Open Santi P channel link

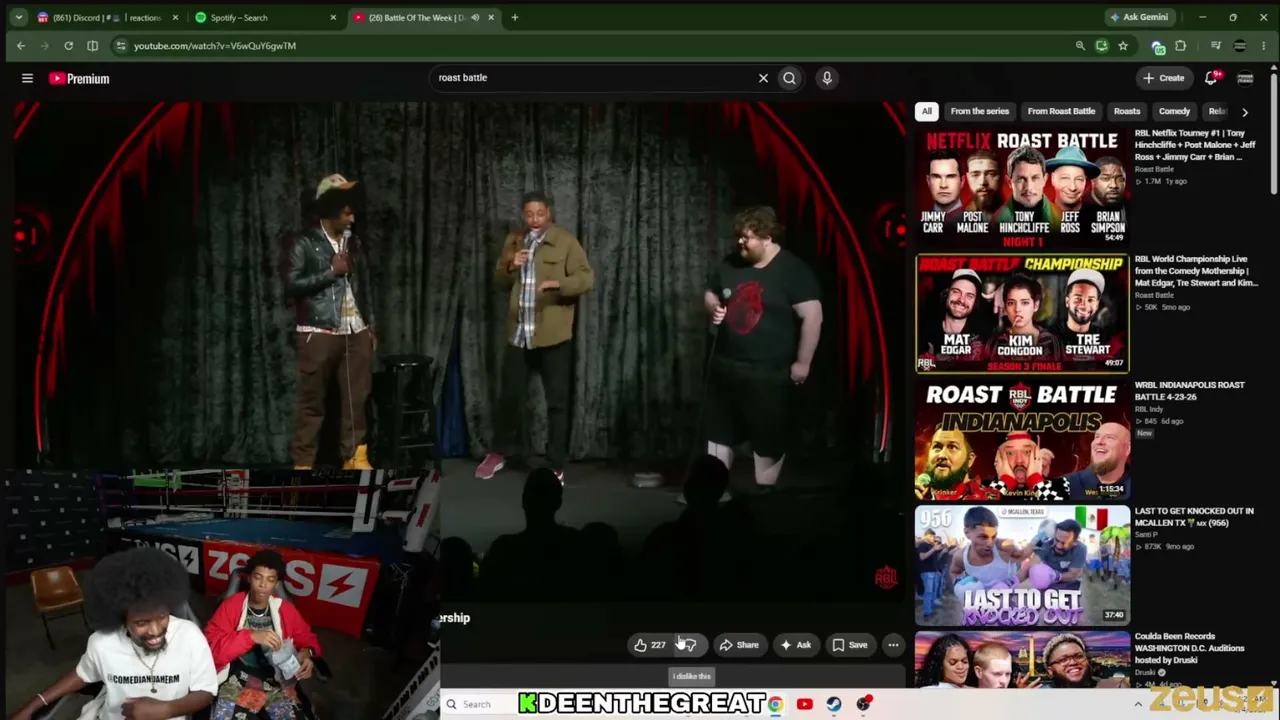(1145, 535)
